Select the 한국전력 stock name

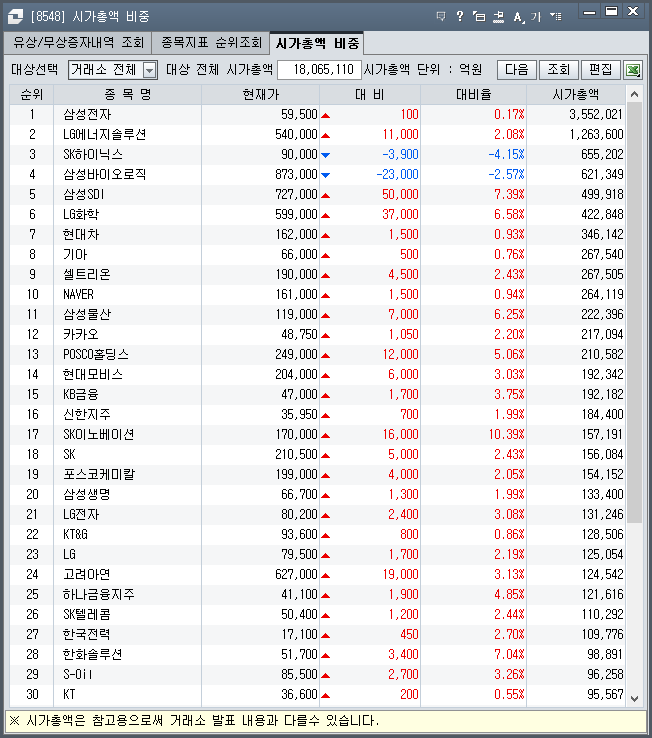tap(87, 635)
